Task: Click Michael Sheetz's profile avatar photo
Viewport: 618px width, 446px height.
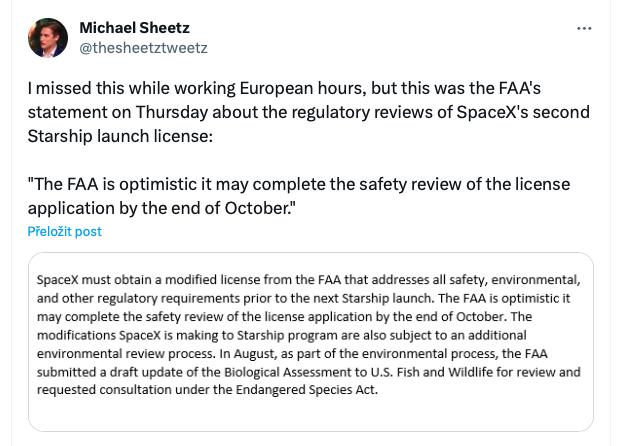Action: pos(48,37)
